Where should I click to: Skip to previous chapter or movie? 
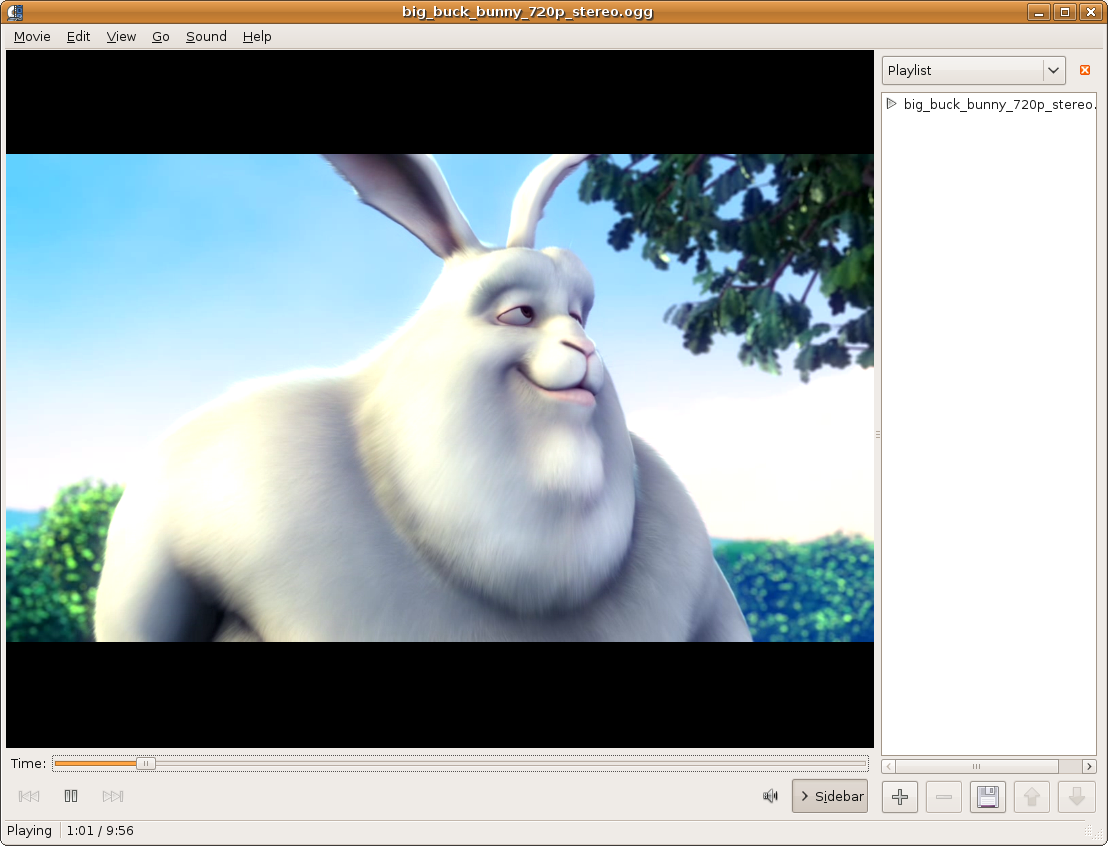[29, 797]
